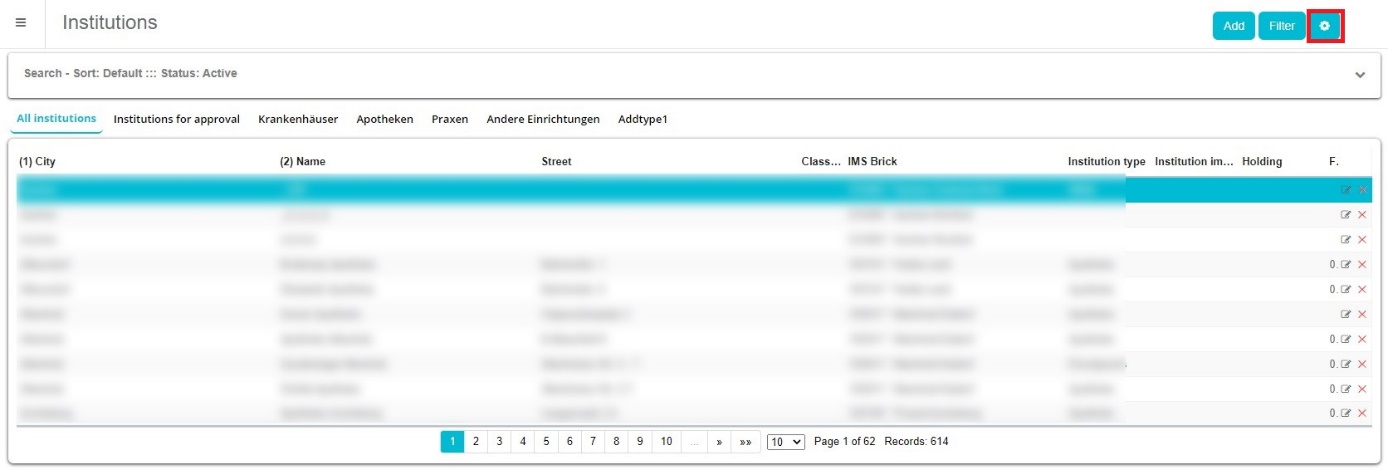1388x470 pixels.
Task: Click edit icon in the first highlighted row
Action: [1346, 190]
